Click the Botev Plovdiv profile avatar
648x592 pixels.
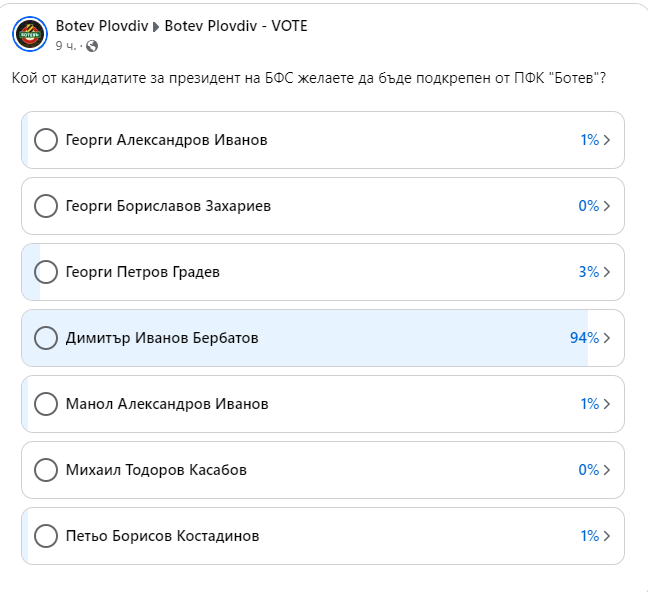point(30,33)
